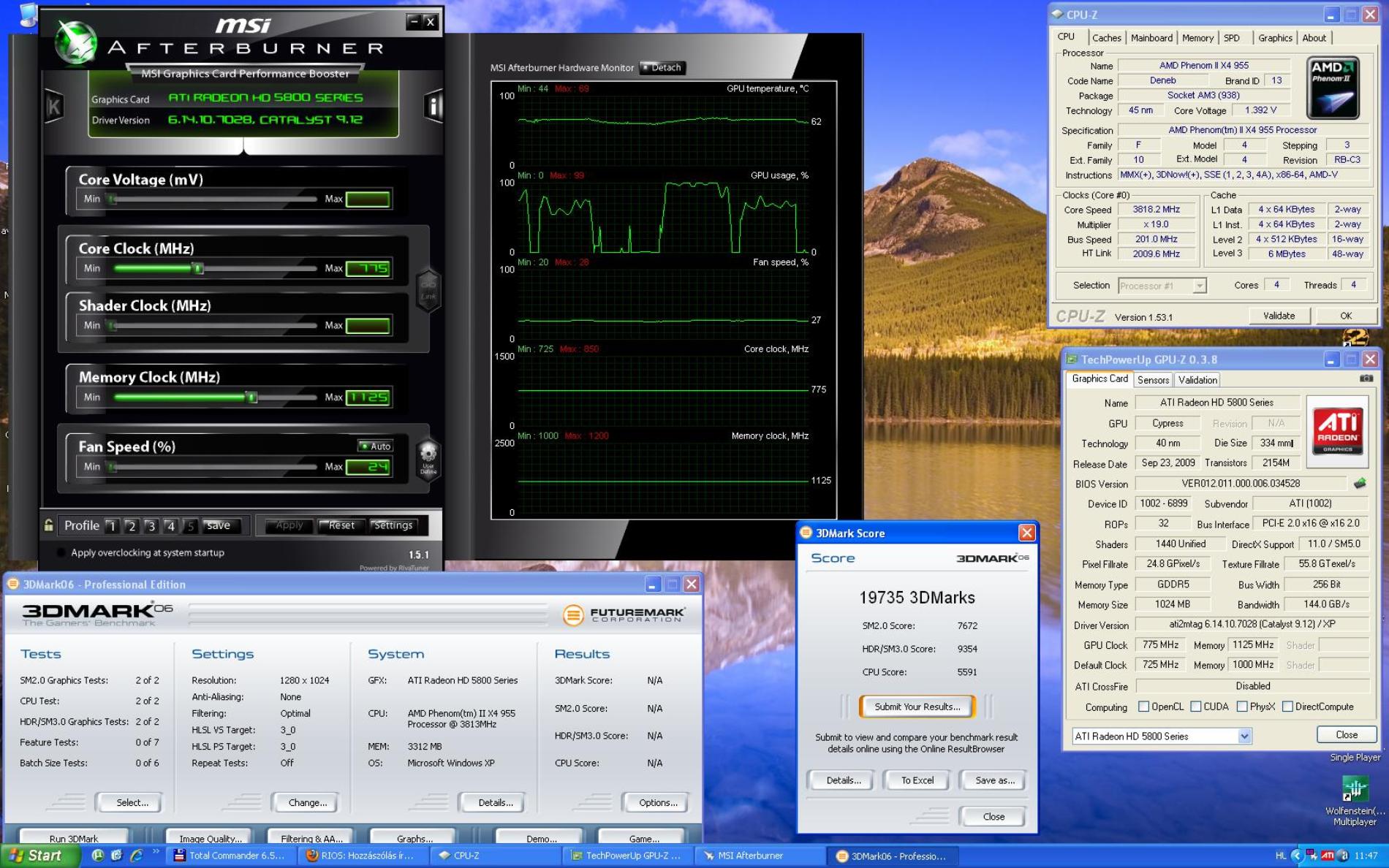Click the ATI Radeon logo in GPU-Z
The height and width of the screenshot is (868, 1389).
1337,430
